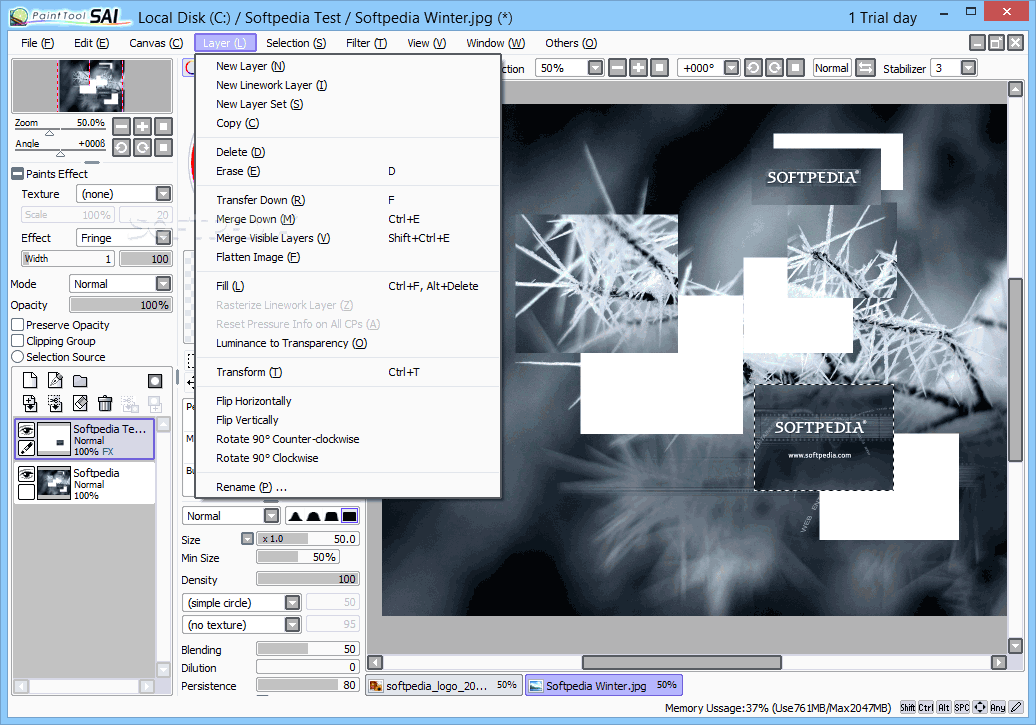This screenshot has width=1036, height=725.
Task: Open the Texture (none) dropdown
Action: coord(163,194)
